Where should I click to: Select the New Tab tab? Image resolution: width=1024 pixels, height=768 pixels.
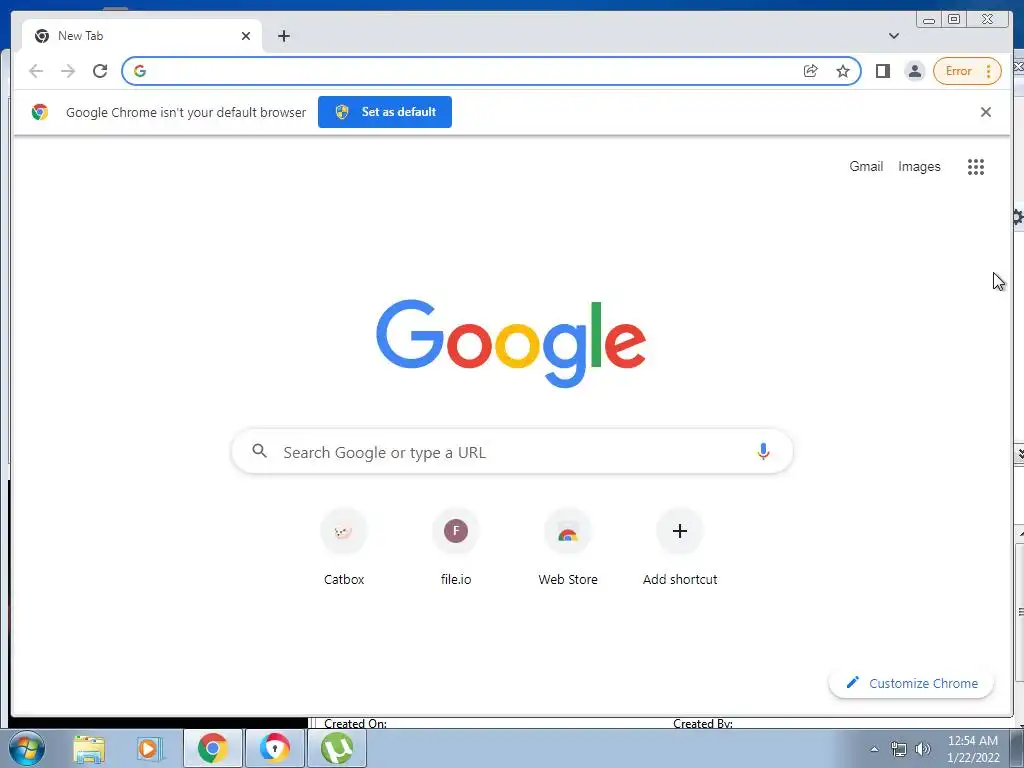(142, 36)
